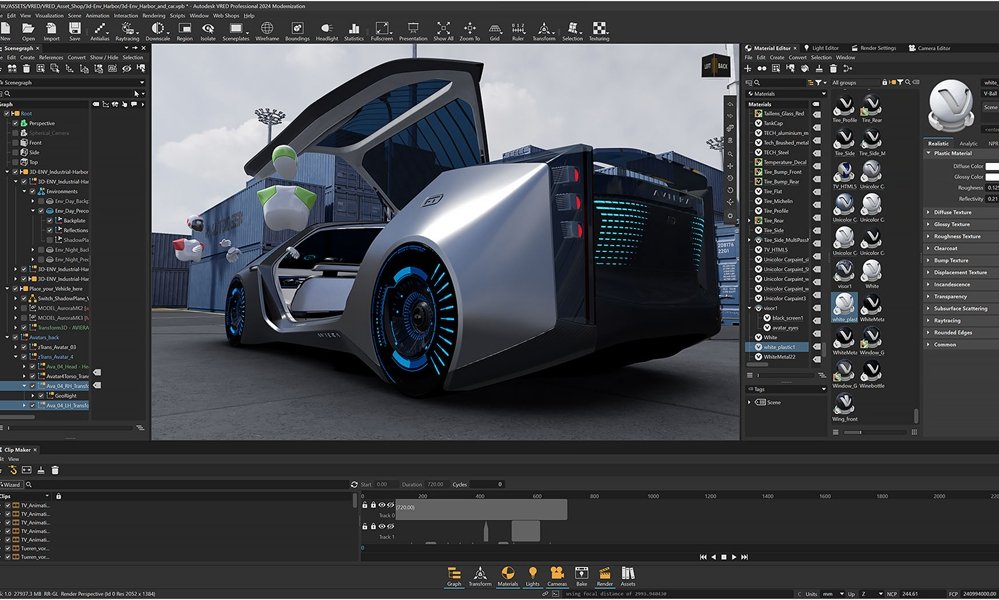
Task: Click the Open file toolbar icon
Action: click(28, 29)
